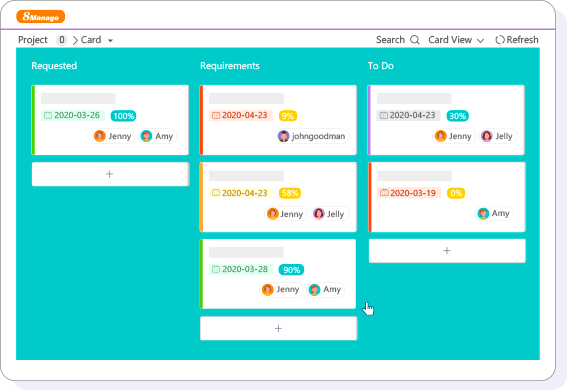Open the card dated 2020-03-28

pos(278,274)
